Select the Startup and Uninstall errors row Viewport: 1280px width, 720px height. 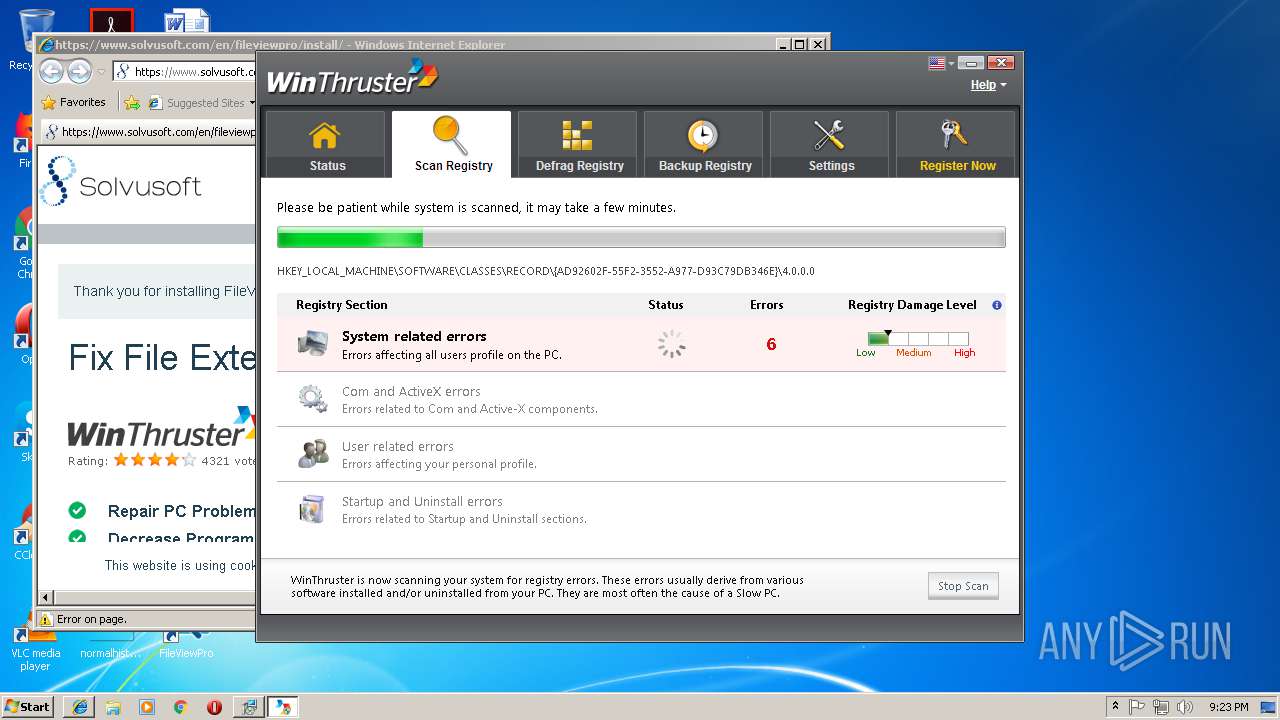641,509
